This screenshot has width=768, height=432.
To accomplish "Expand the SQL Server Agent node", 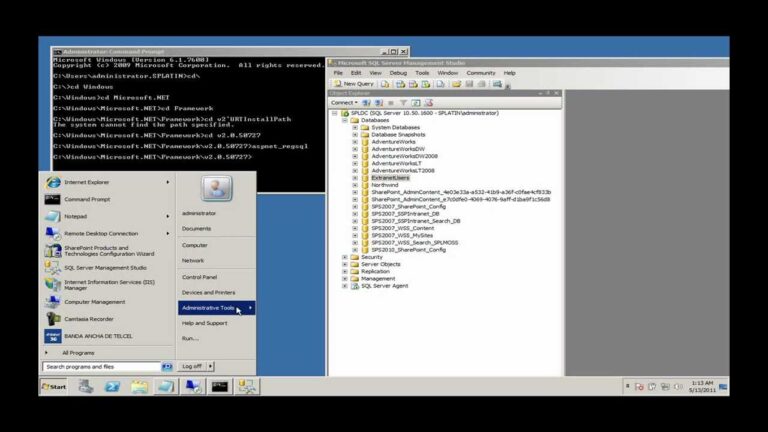I will (x=345, y=286).
